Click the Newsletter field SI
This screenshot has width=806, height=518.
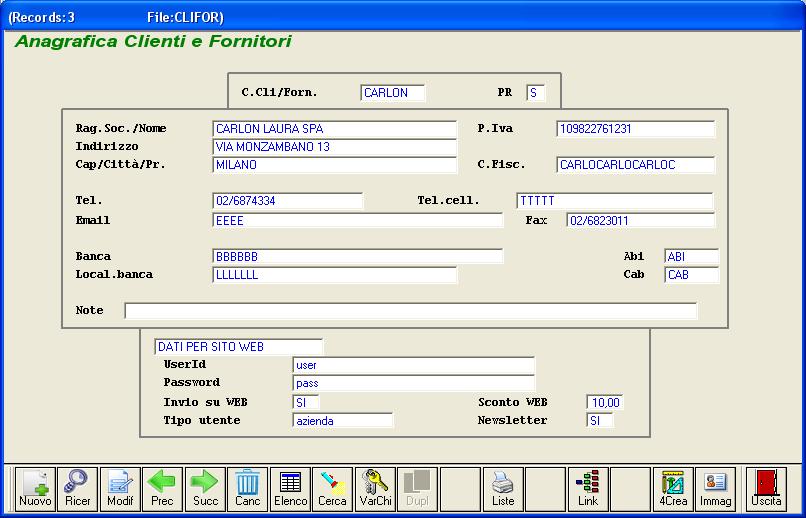tap(600, 420)
